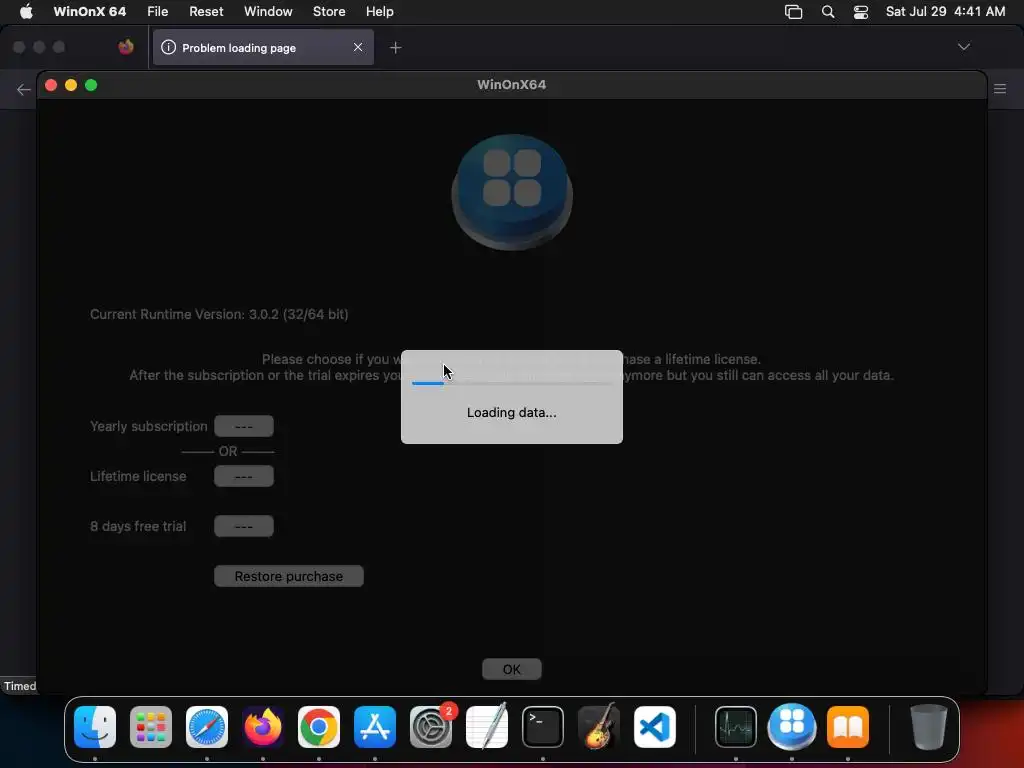Minimize the WinOnX64 window
The image size is (1024, 768).
coord(71,85)
